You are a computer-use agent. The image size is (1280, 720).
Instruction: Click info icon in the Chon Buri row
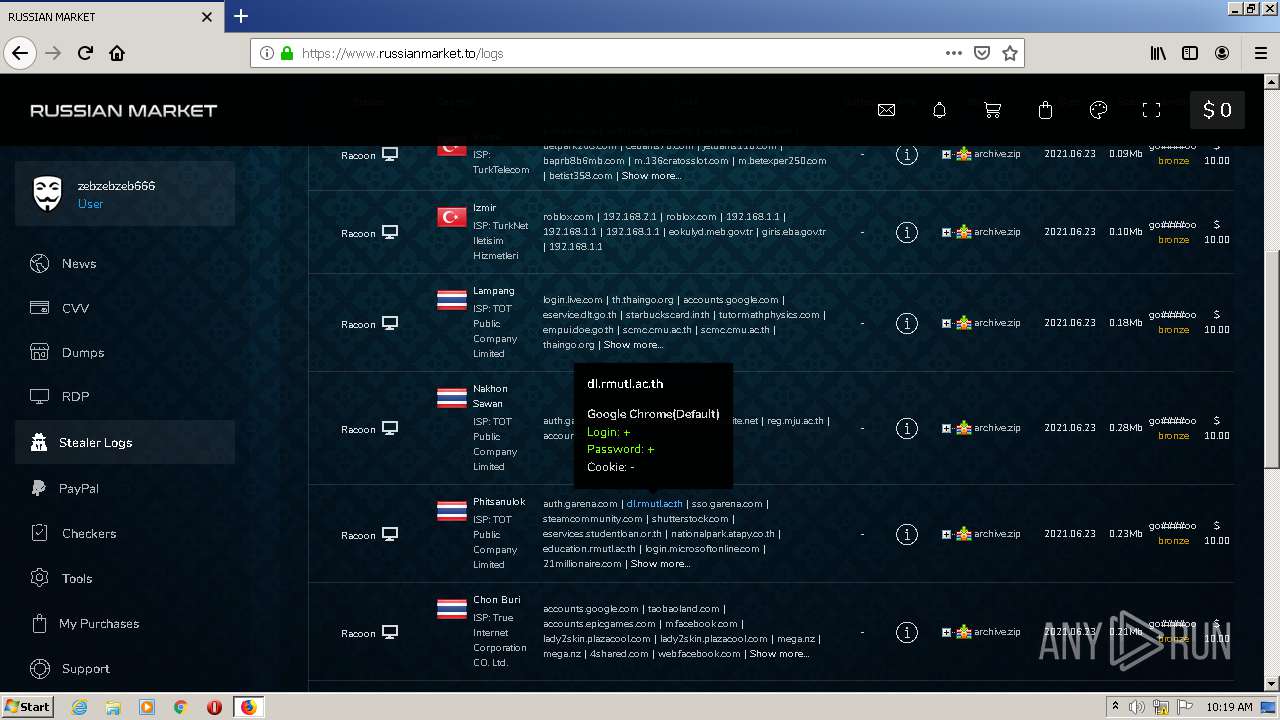coord(906,632)
